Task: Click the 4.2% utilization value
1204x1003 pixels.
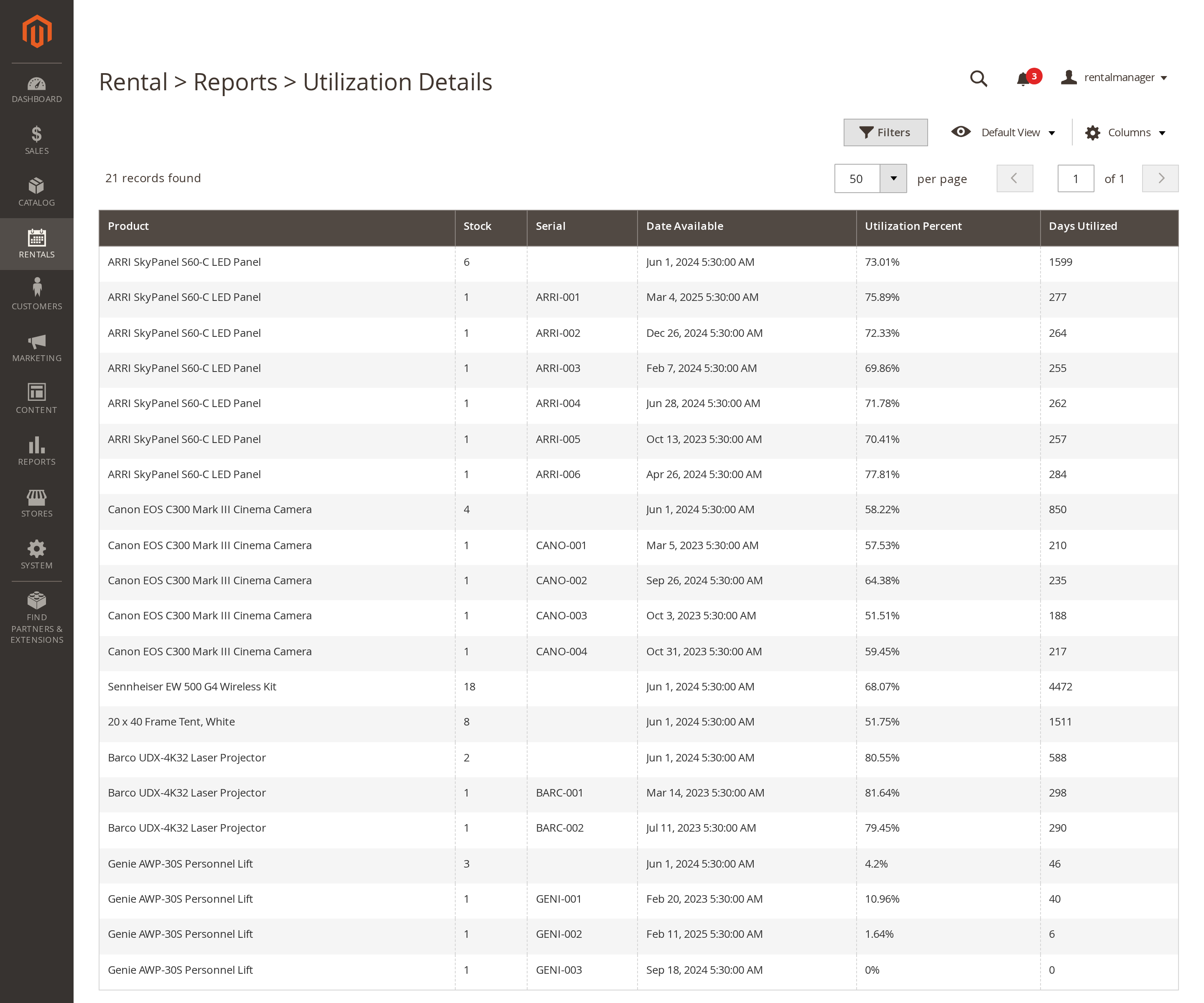Action: point(876,864)
